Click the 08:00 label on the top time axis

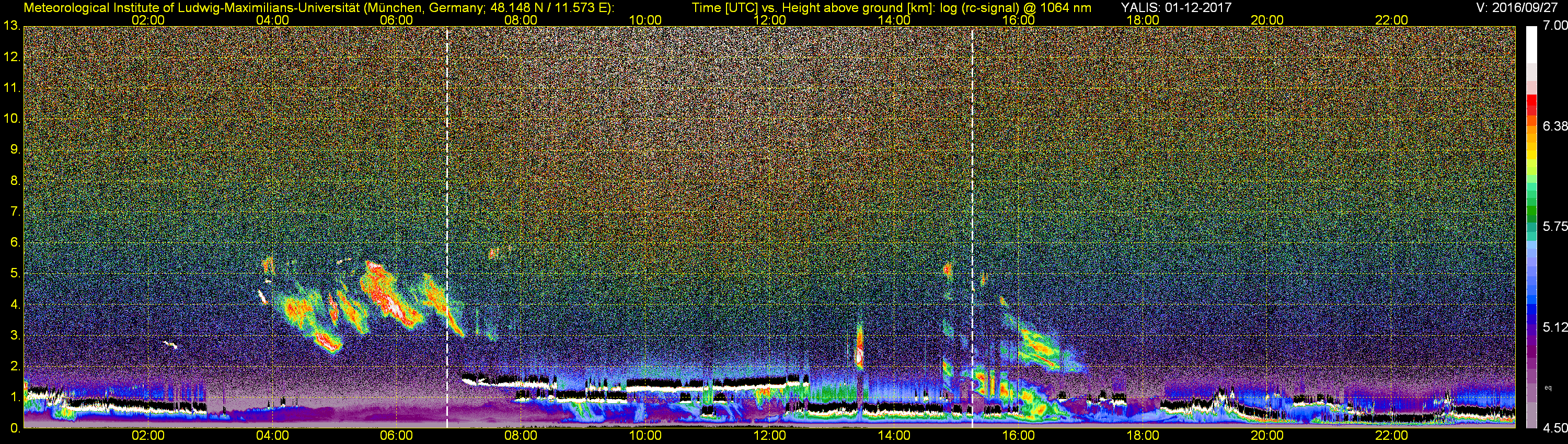pyautogui.click(x=521, y=20)
